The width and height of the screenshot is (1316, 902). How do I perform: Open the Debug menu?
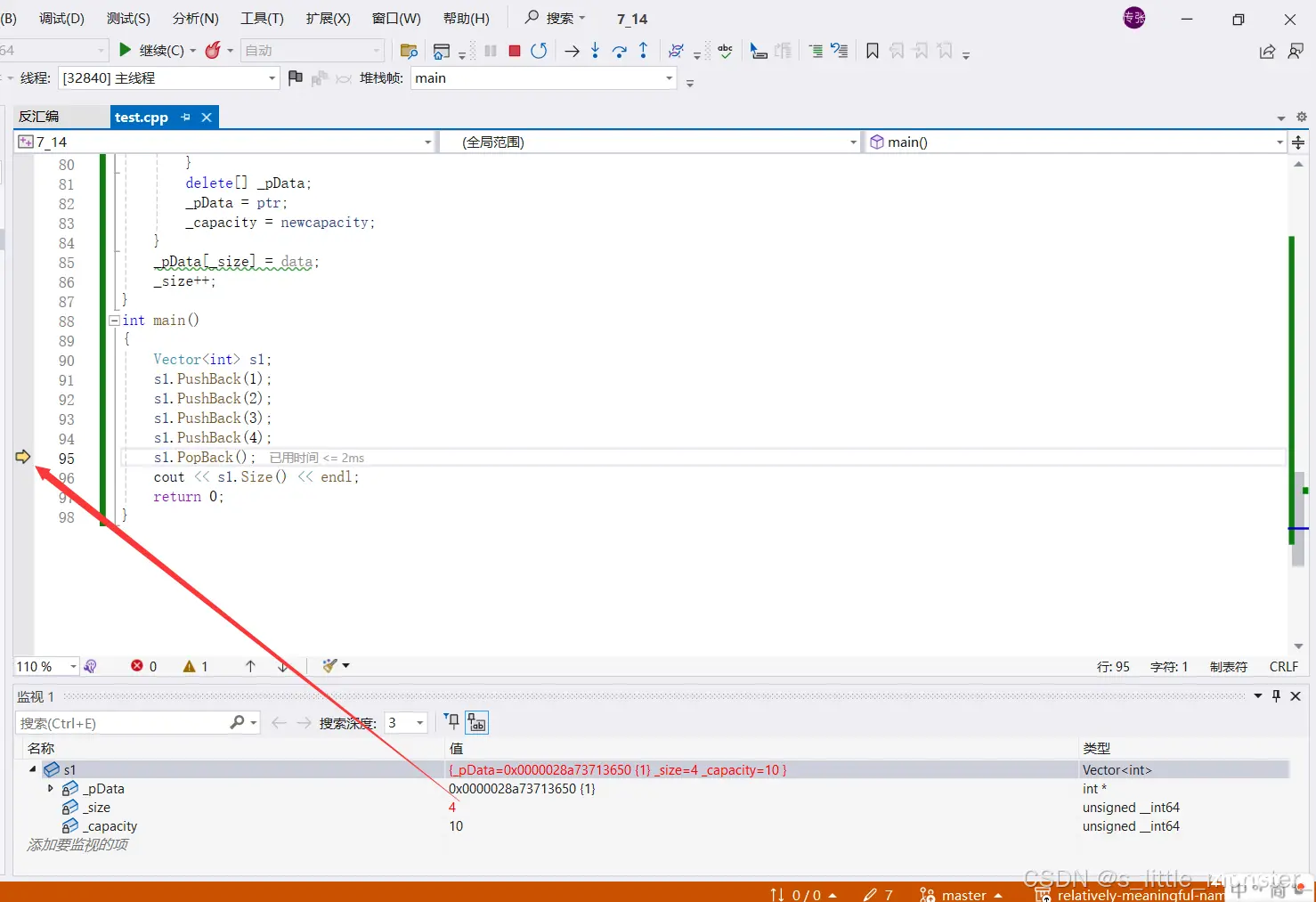click(x=61, y=19)
